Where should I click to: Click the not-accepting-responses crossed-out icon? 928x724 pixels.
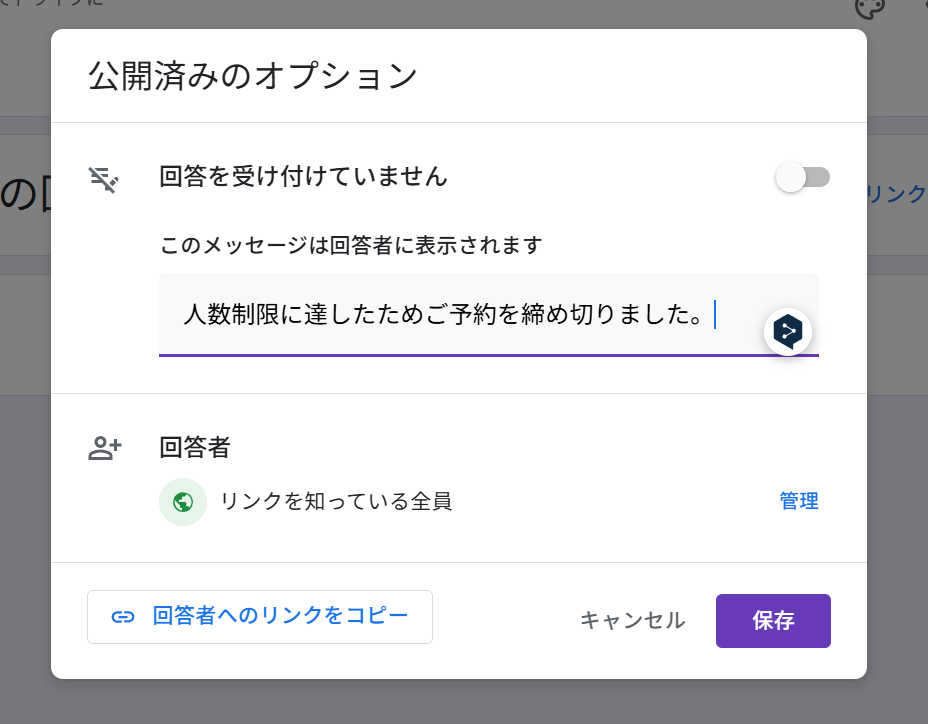pyautogui.click(x=104, y=179)
